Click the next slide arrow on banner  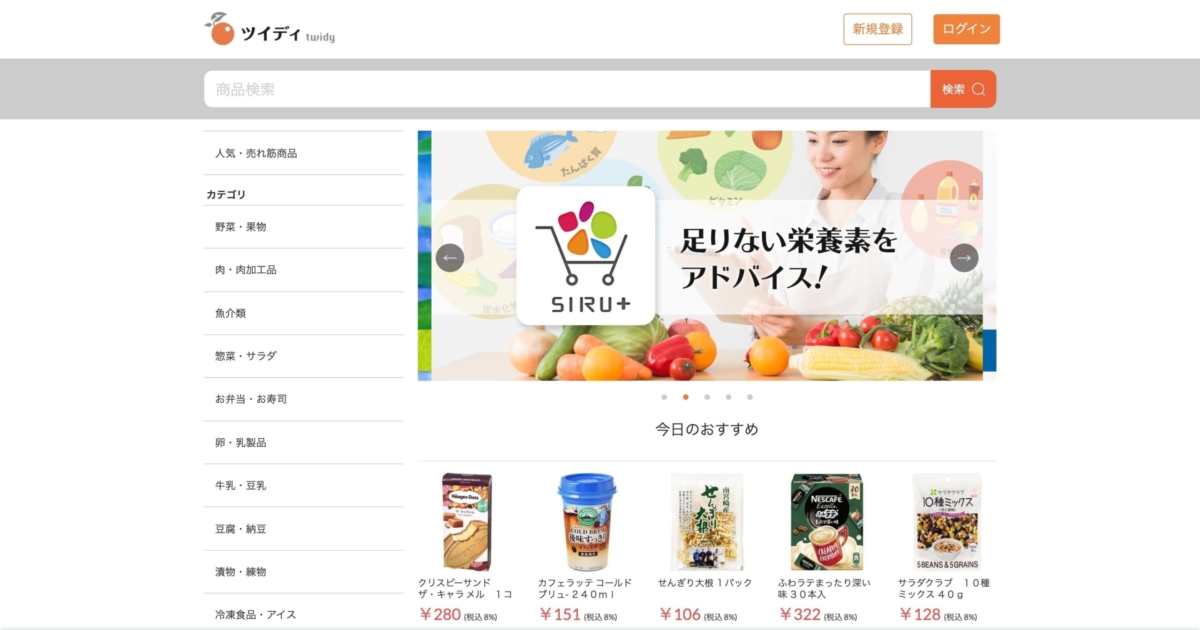pos(964,258)
